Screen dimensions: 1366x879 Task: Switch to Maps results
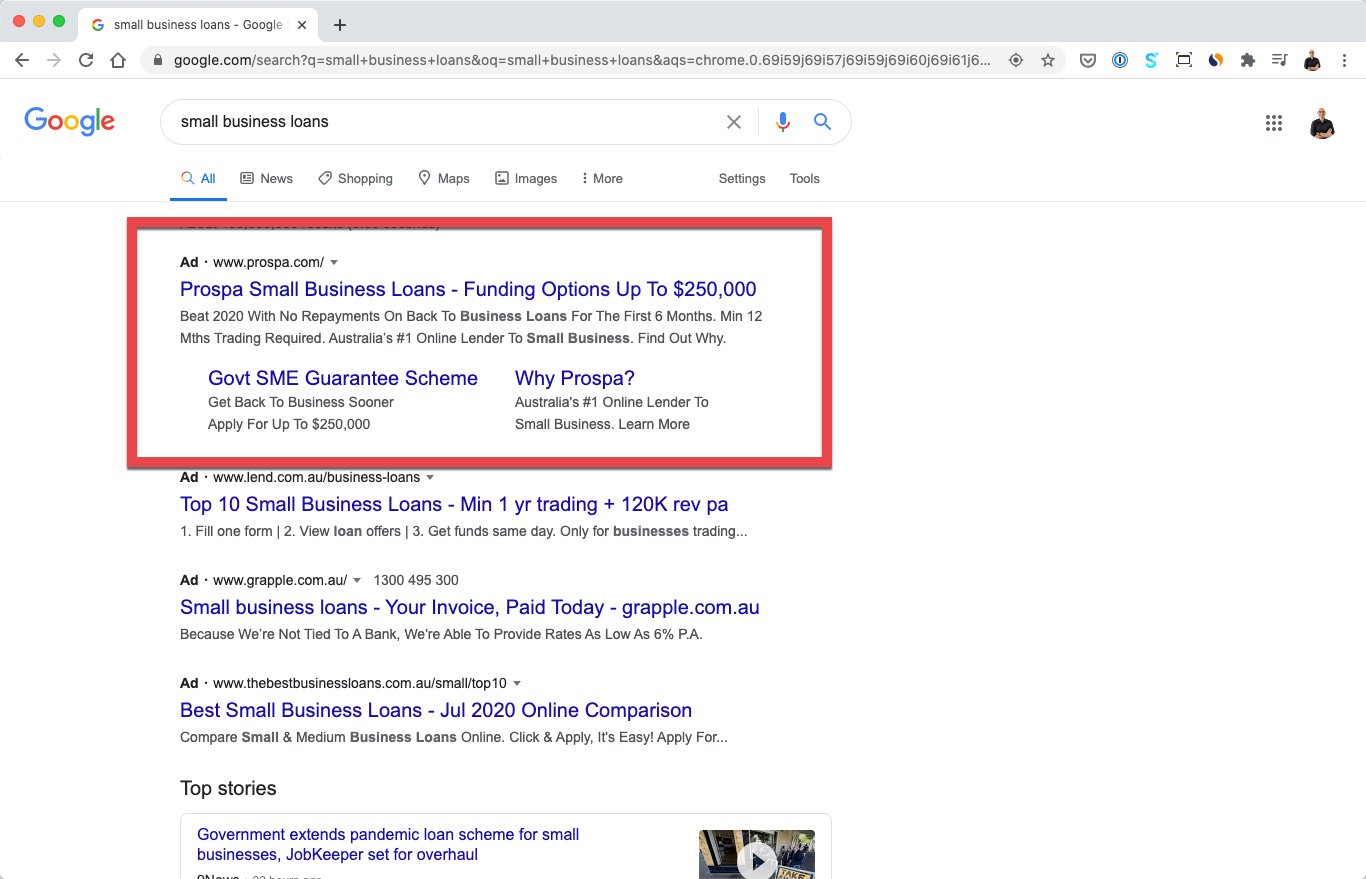coord(444,178)
